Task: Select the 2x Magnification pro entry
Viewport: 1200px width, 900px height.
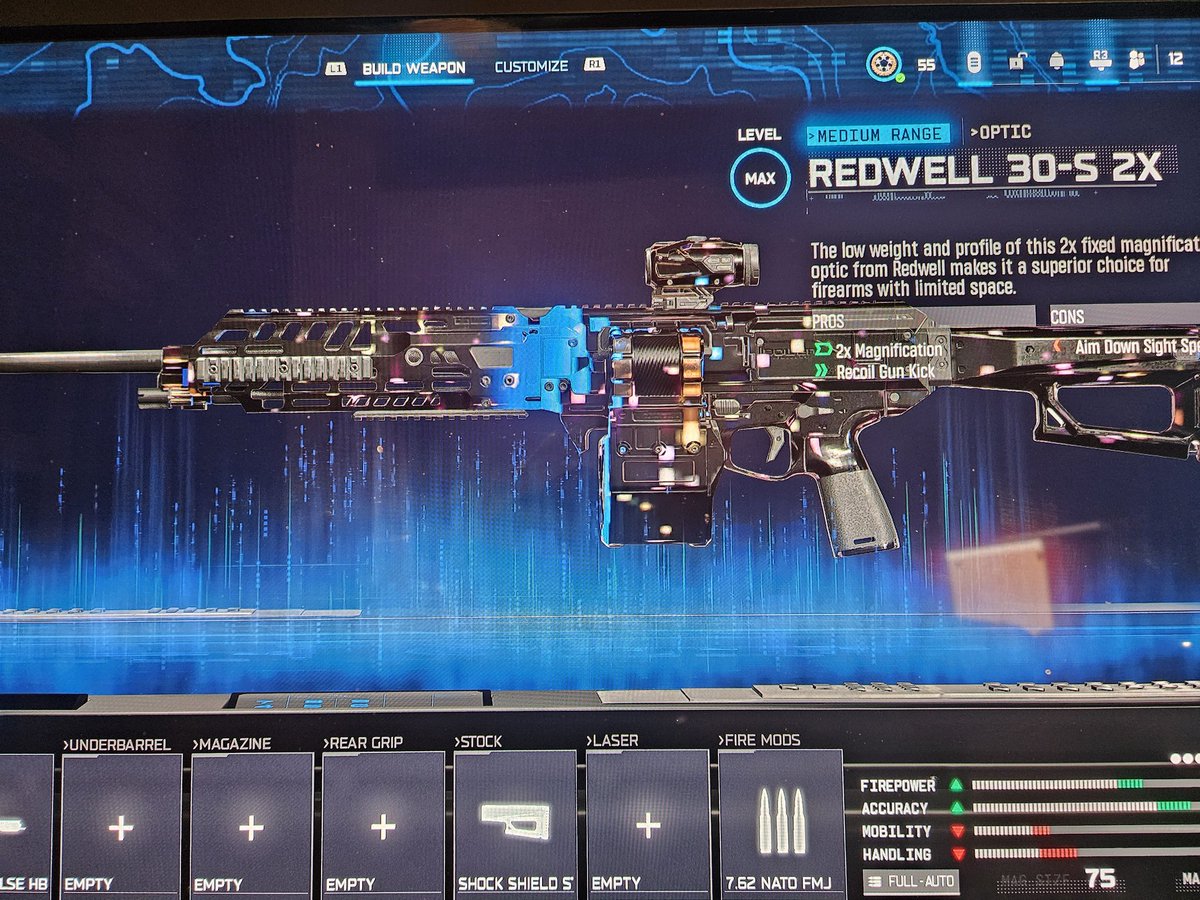Action: pyautogui.click(x=879, y=350)
